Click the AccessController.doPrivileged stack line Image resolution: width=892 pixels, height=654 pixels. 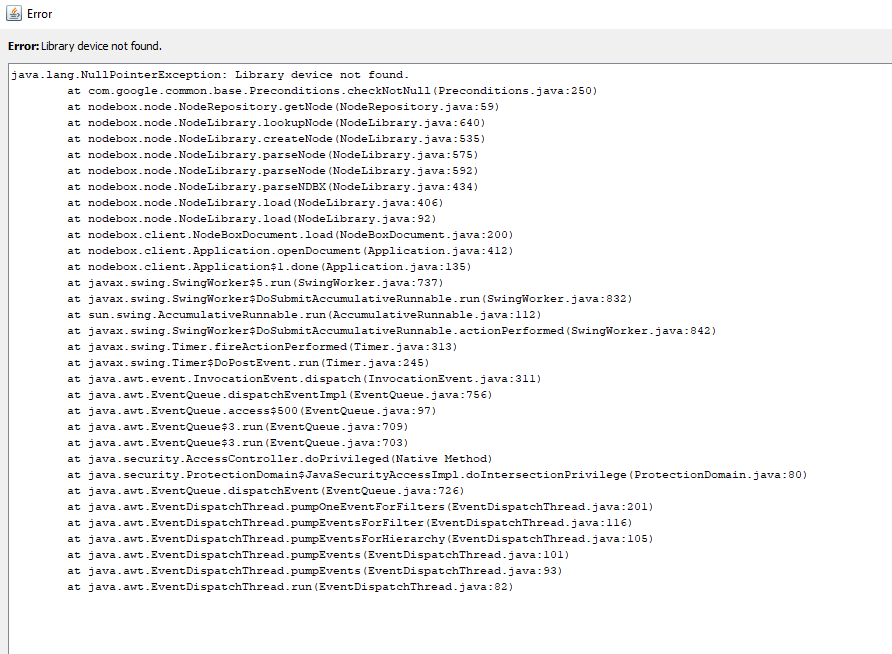[x=279, y=458]
